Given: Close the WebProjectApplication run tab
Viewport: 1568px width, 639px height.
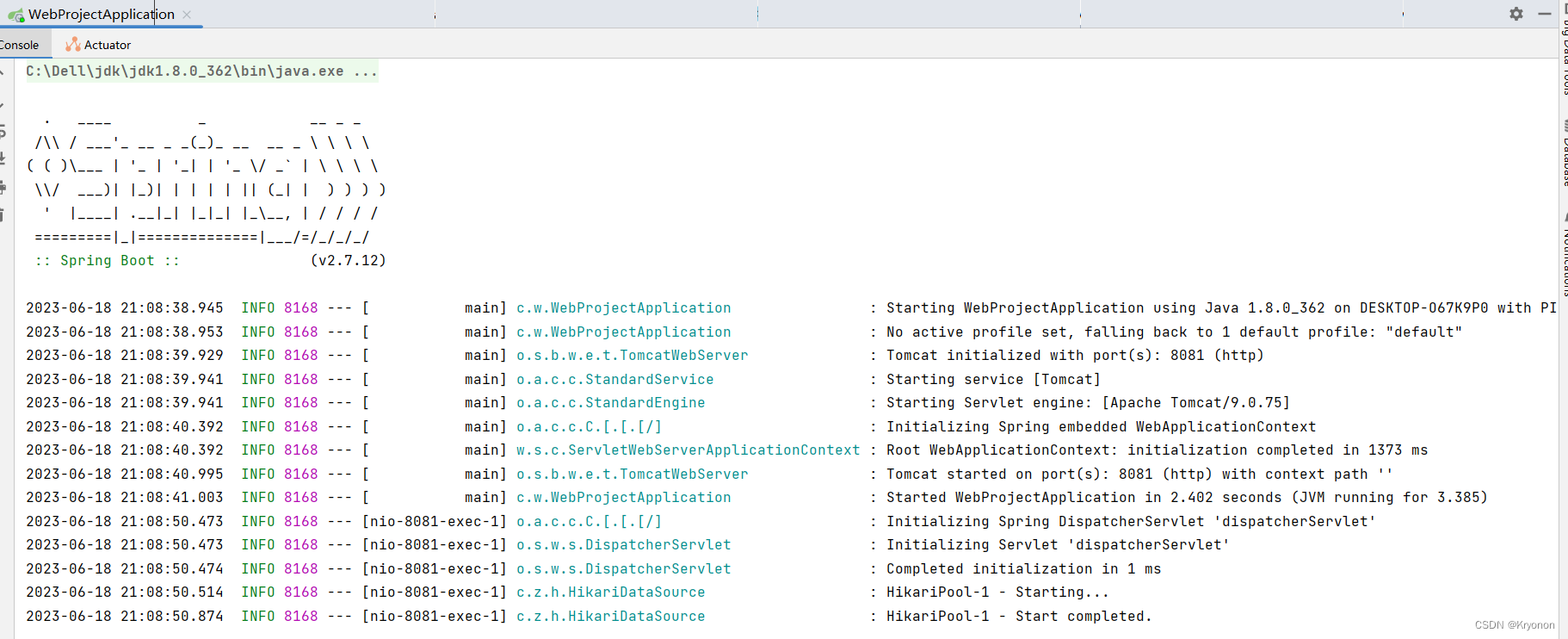Looking at the screenshot, I should tap(187, 15).
